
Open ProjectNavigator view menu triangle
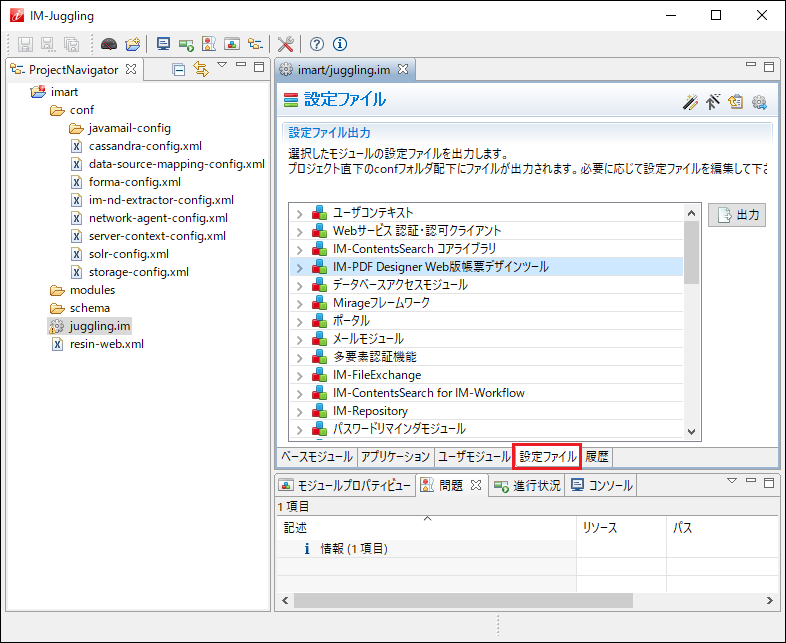coord(222,65)
